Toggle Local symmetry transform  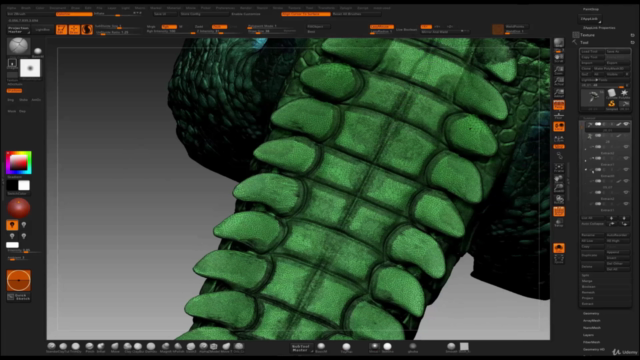tap(559, 127)
